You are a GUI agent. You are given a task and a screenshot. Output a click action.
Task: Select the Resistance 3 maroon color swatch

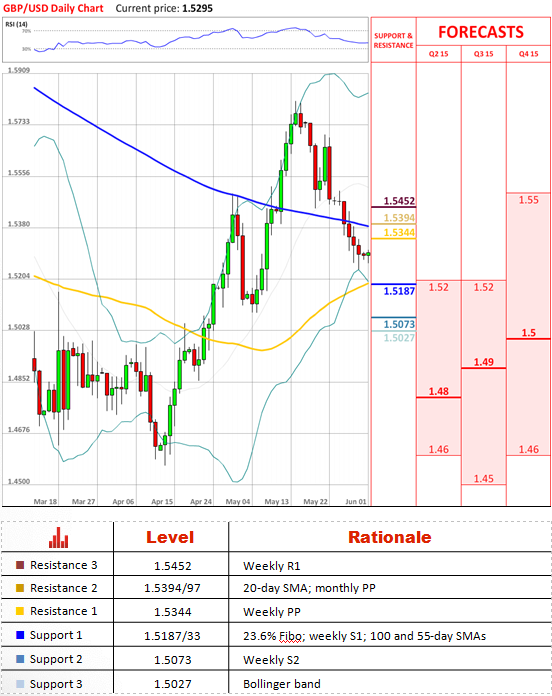click(20, 565)
